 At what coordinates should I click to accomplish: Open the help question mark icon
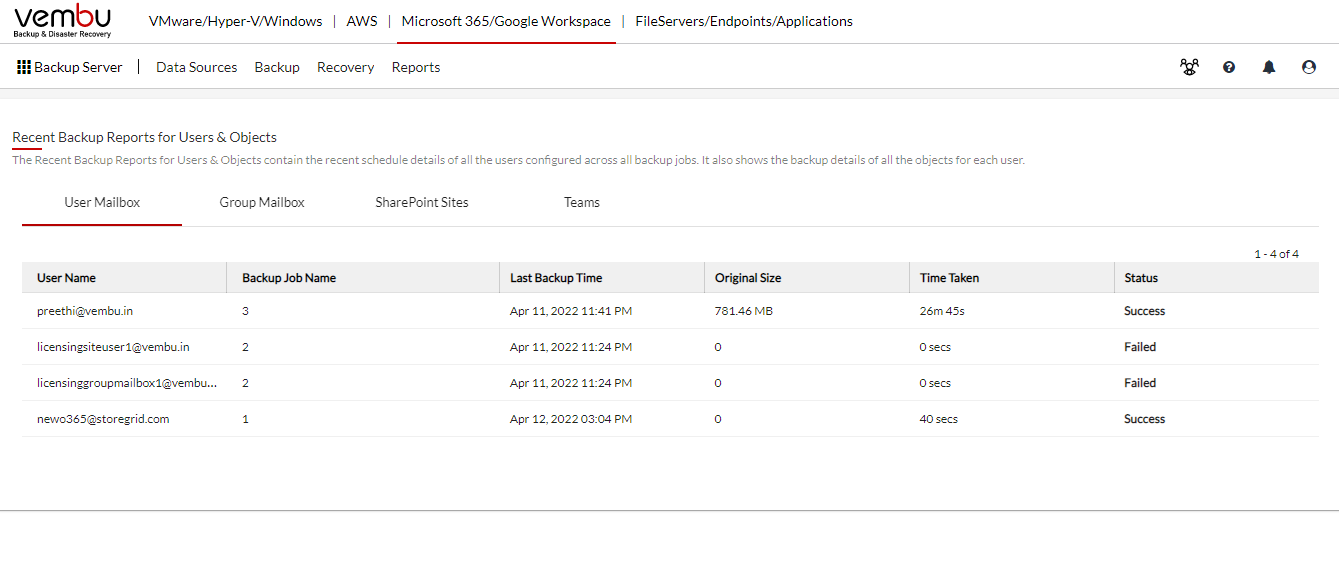(x=1229, y=67)
